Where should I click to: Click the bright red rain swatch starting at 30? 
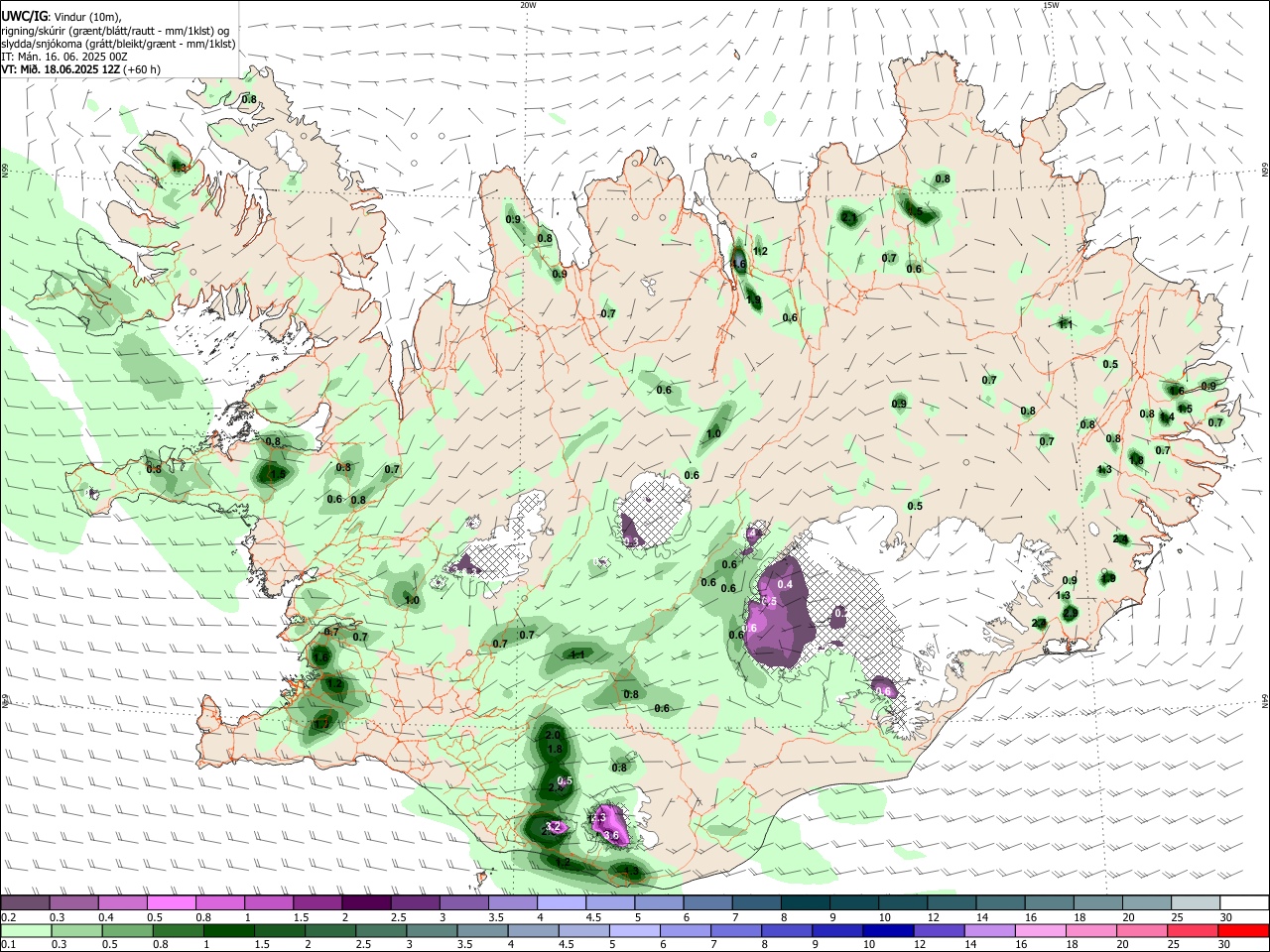click(1244, 930)
